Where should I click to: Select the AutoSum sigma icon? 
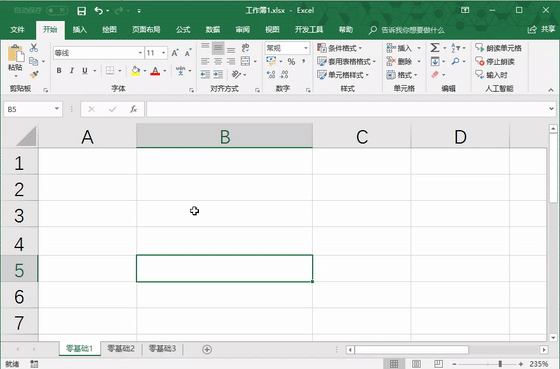click(x=435, y=48)
